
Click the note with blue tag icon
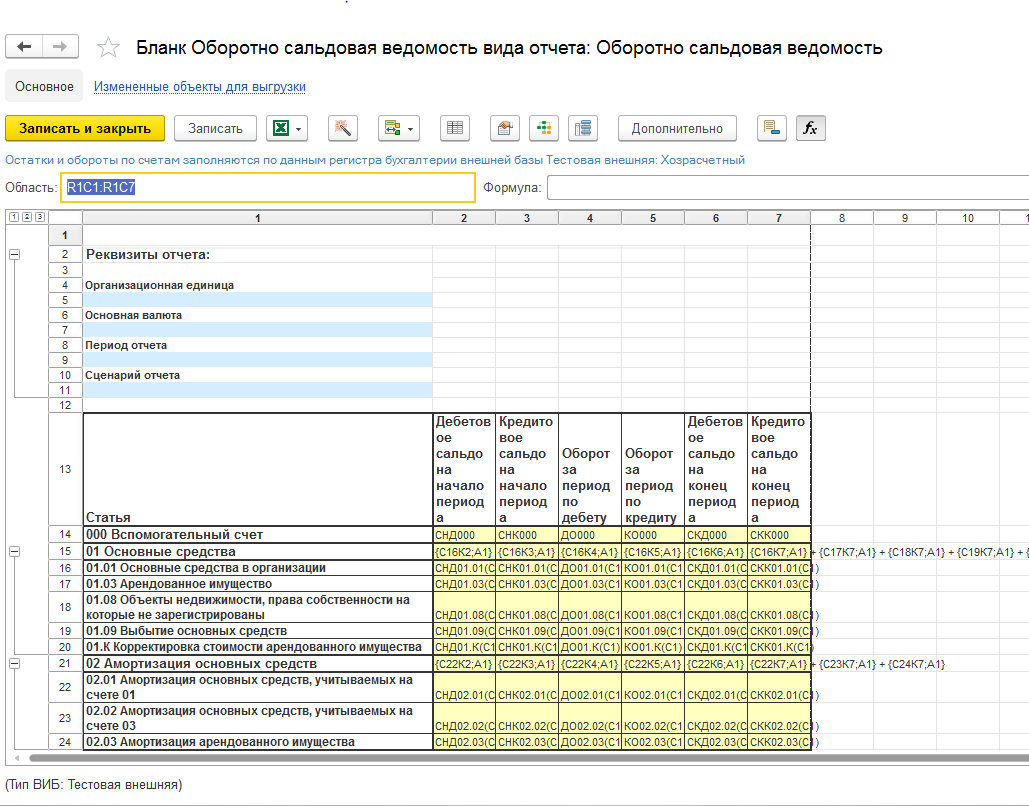click(x=772, y=129)
